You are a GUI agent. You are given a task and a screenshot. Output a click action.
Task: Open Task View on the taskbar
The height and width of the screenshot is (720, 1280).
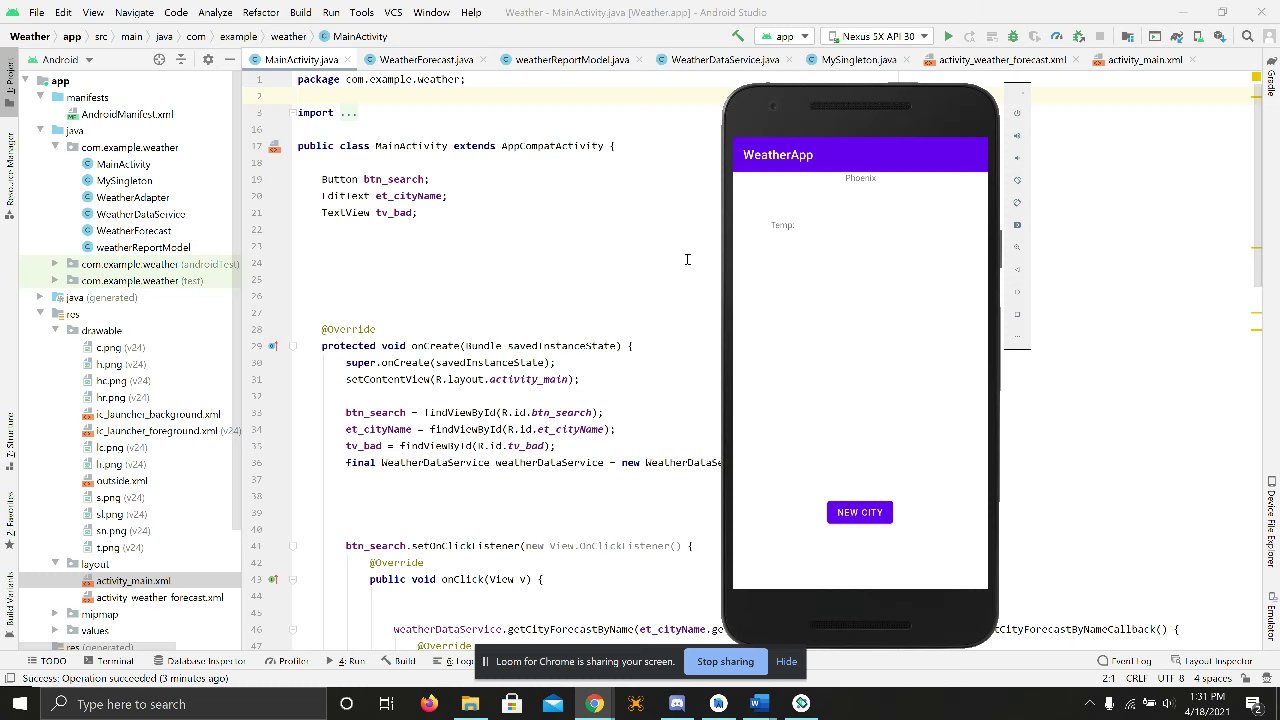387,704
